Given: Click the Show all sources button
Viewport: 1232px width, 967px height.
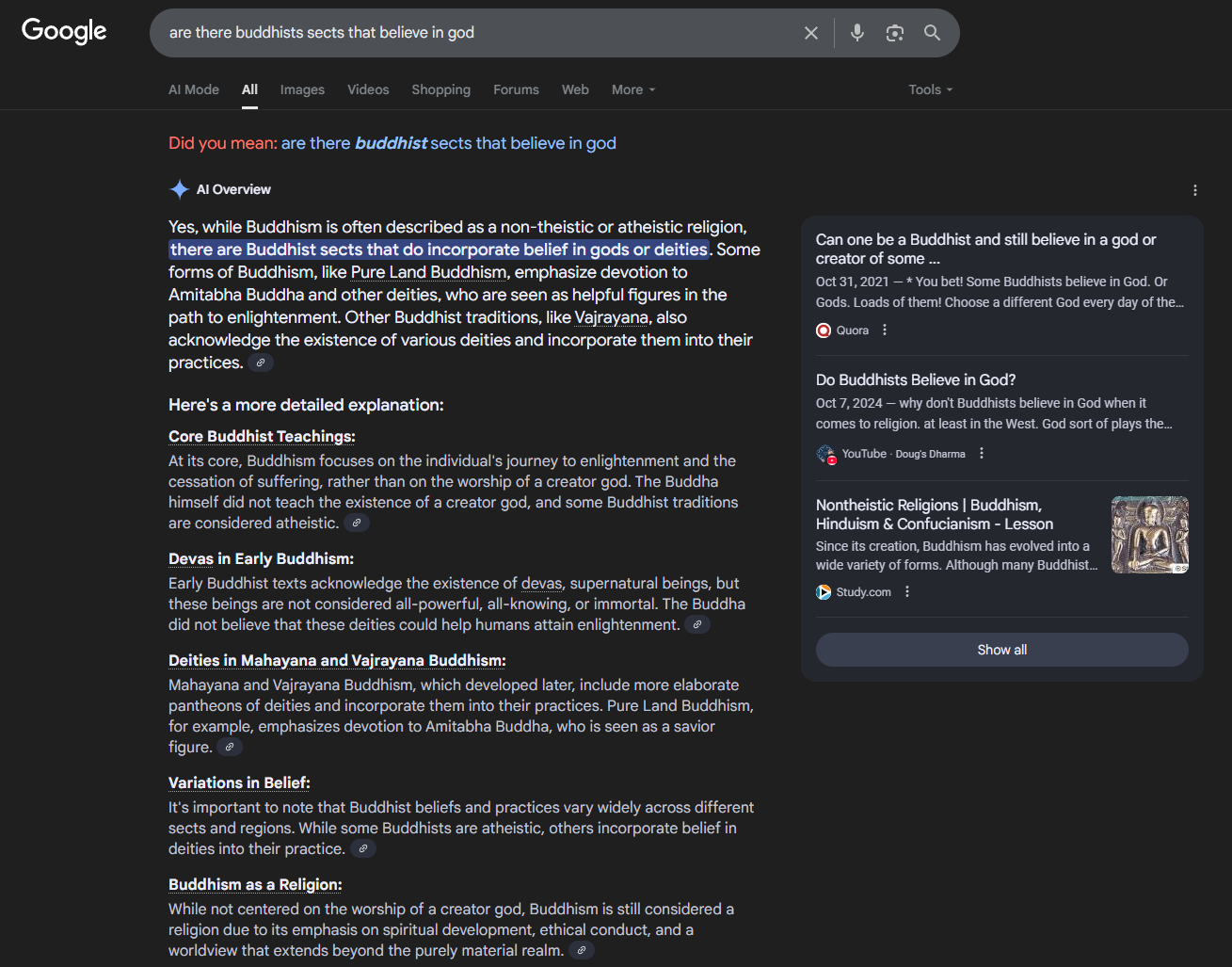Looking at the screenshot, I should click(x=1001, y=650).
